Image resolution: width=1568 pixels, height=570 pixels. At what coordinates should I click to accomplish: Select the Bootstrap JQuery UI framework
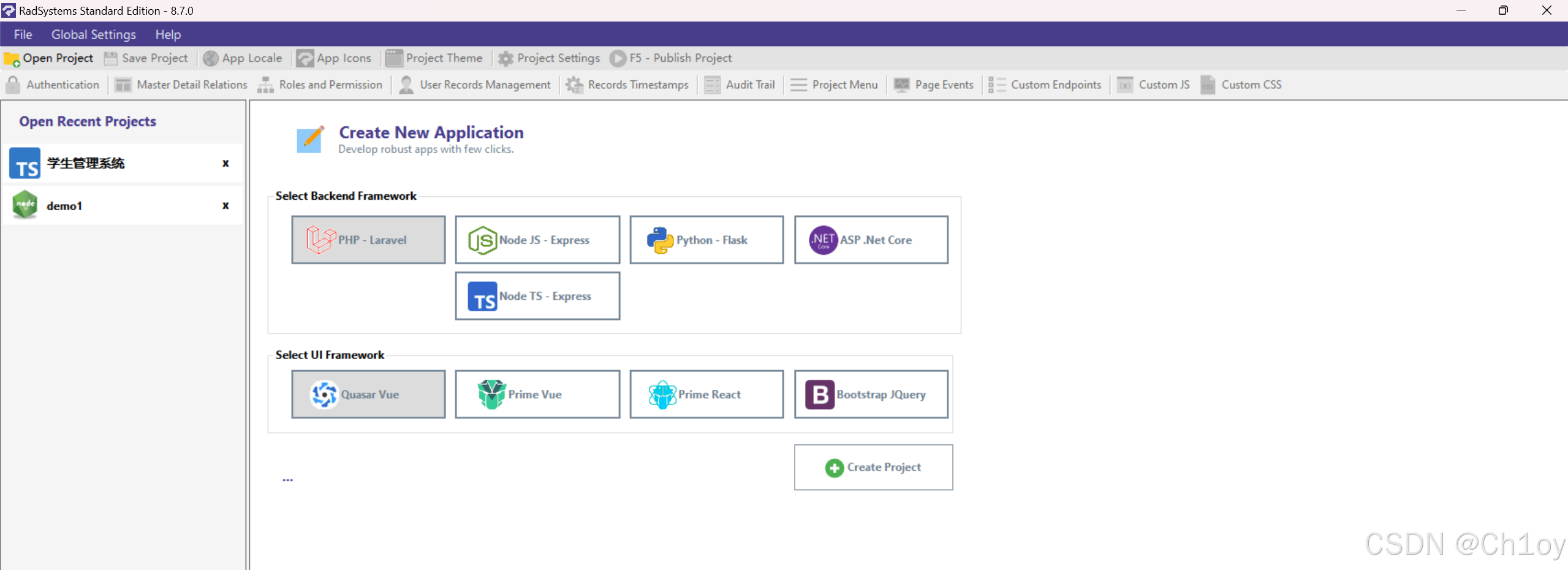(x=871, y=394)
